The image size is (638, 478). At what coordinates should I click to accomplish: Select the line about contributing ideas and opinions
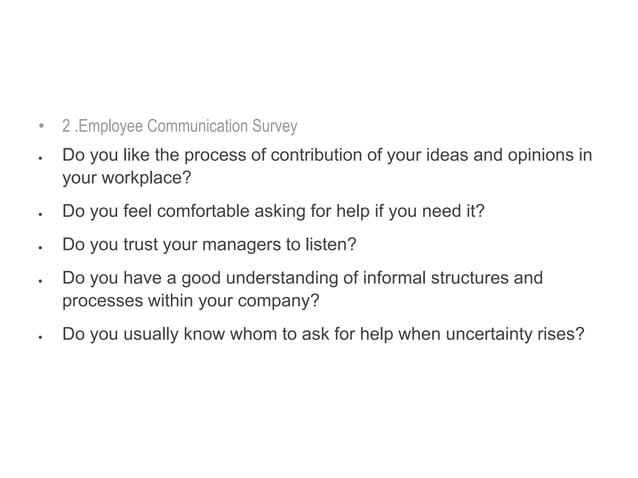click(x=327, y=156)
